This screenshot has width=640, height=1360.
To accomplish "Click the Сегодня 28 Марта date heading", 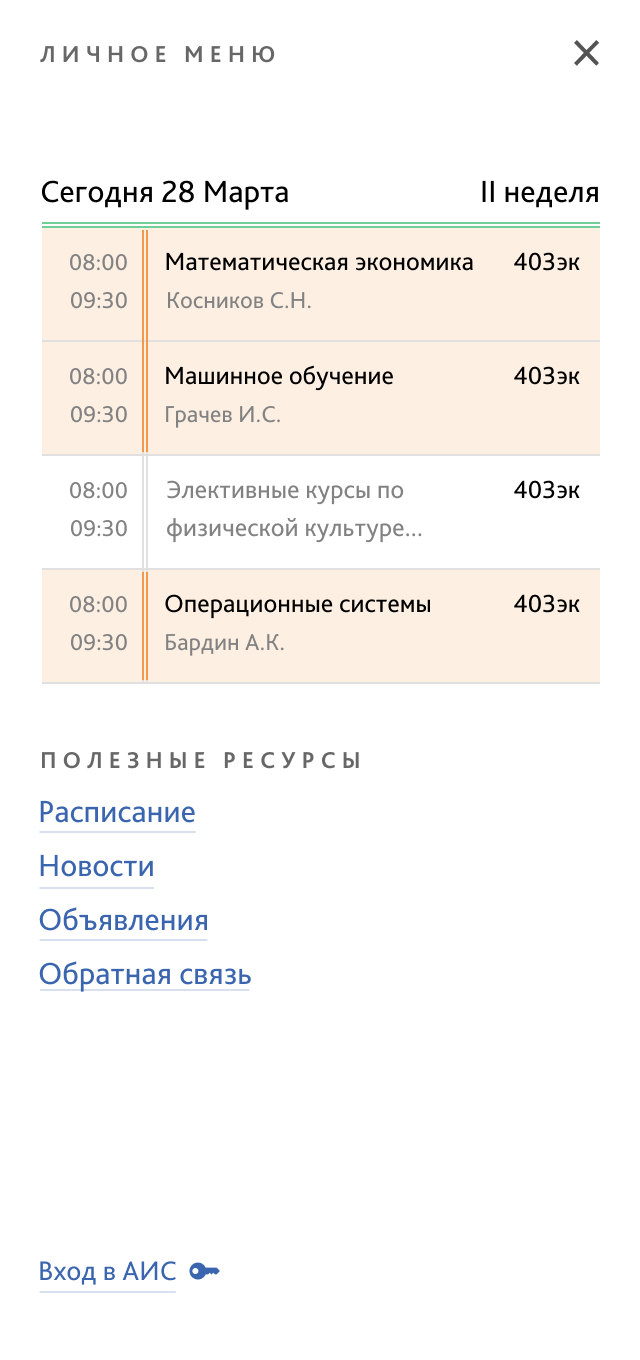I will tap(164, 192).
